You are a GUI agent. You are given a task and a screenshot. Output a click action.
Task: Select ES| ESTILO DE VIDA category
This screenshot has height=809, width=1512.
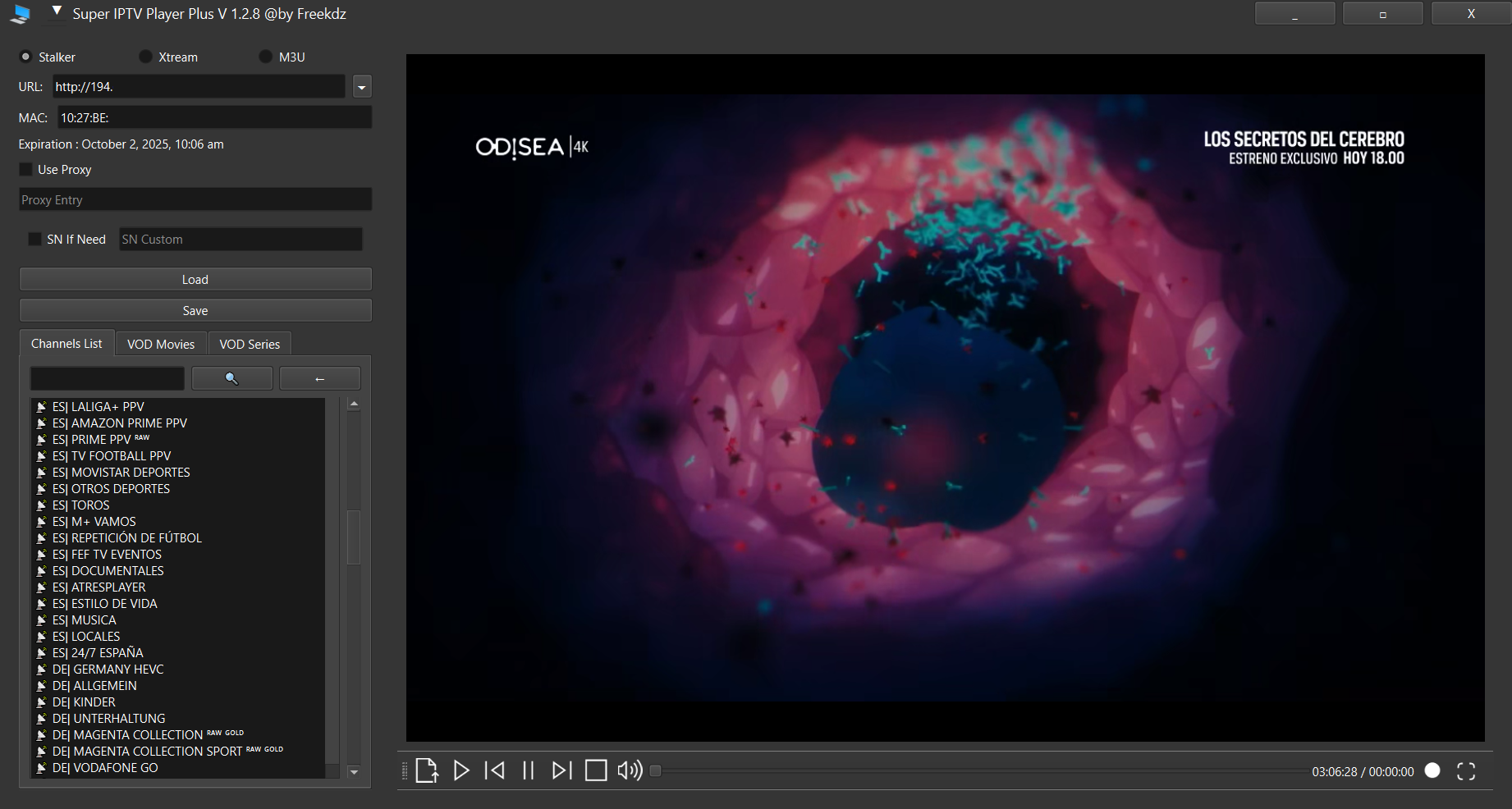point(178,603)
